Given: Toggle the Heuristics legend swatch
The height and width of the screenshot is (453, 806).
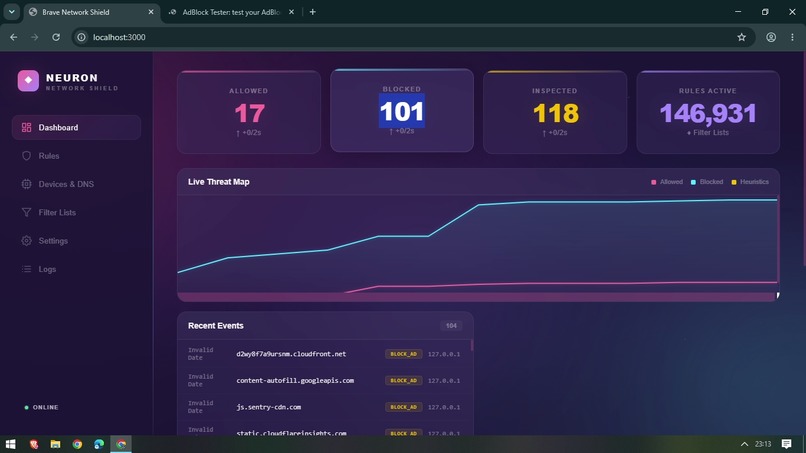Looking at the screenshot, I should pyautogui.click(x=734, y=182).
